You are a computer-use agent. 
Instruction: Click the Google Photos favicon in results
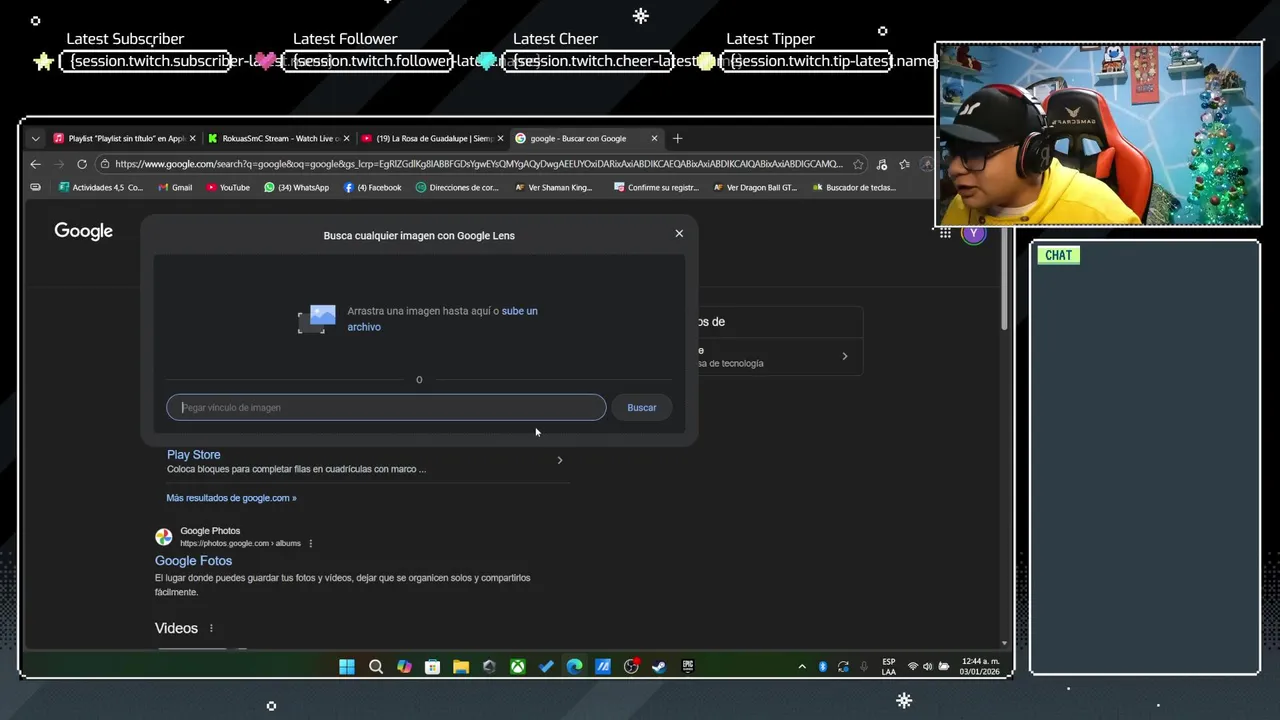164,537
